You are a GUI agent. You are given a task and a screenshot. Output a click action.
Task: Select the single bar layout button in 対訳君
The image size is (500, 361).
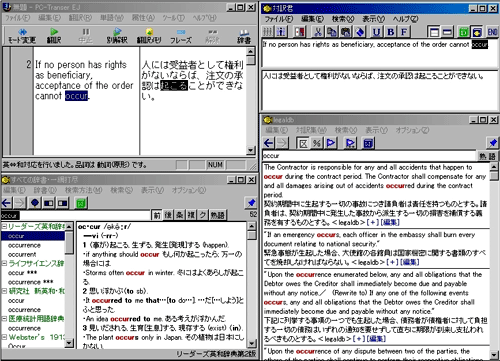coord(447,32)
